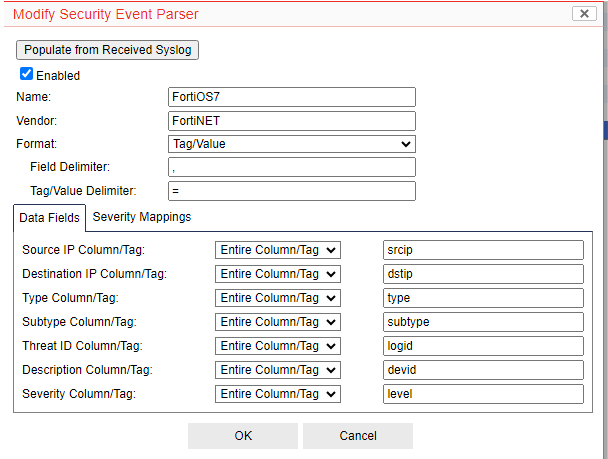Image resolution: width=608 pixels, height=459 pixels.
Task: Expand the Threat ID Column/Tag dropdown
Action: (278, 346)
